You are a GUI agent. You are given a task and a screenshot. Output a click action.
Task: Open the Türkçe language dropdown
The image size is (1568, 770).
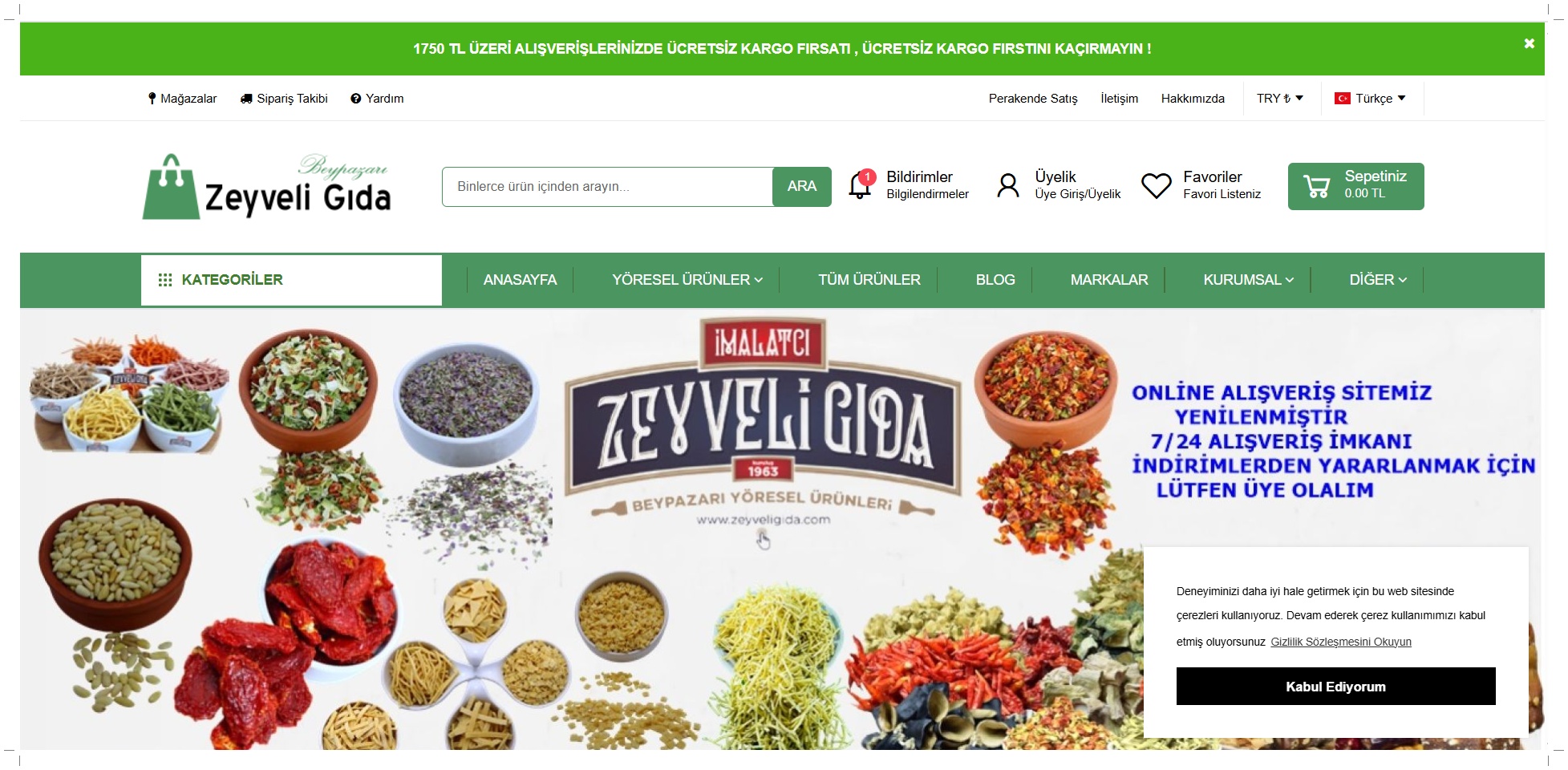[1370, 99]
